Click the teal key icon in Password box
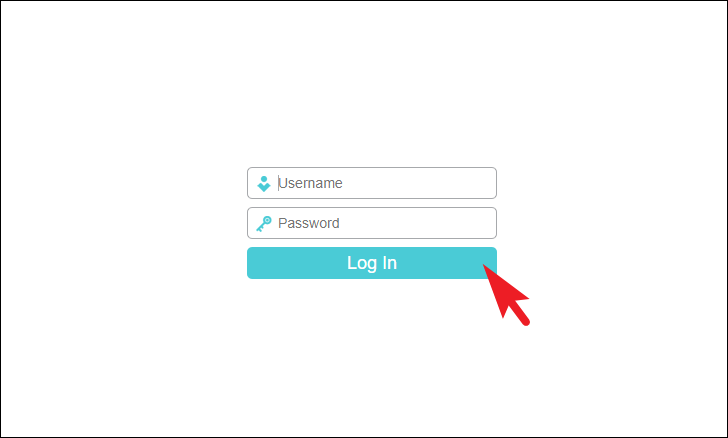The height and width of the screenshot is (438, 728). pyautogui.click(x=264, y=223)
